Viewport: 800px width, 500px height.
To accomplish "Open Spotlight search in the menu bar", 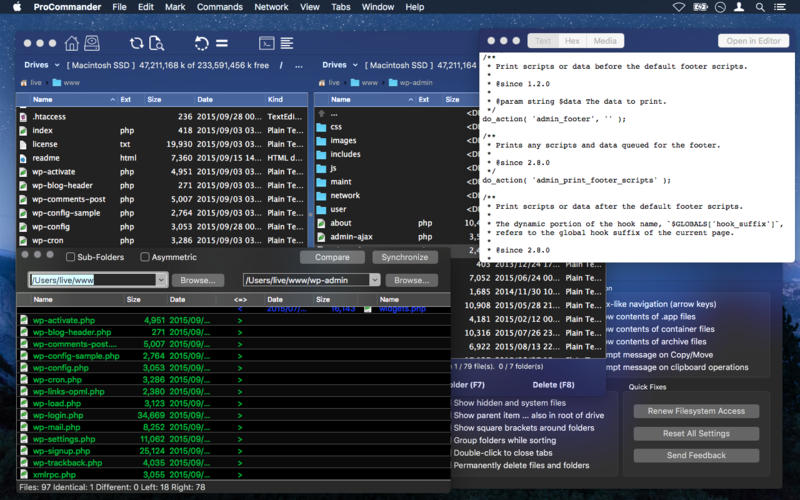I will [x=760, y=7].
